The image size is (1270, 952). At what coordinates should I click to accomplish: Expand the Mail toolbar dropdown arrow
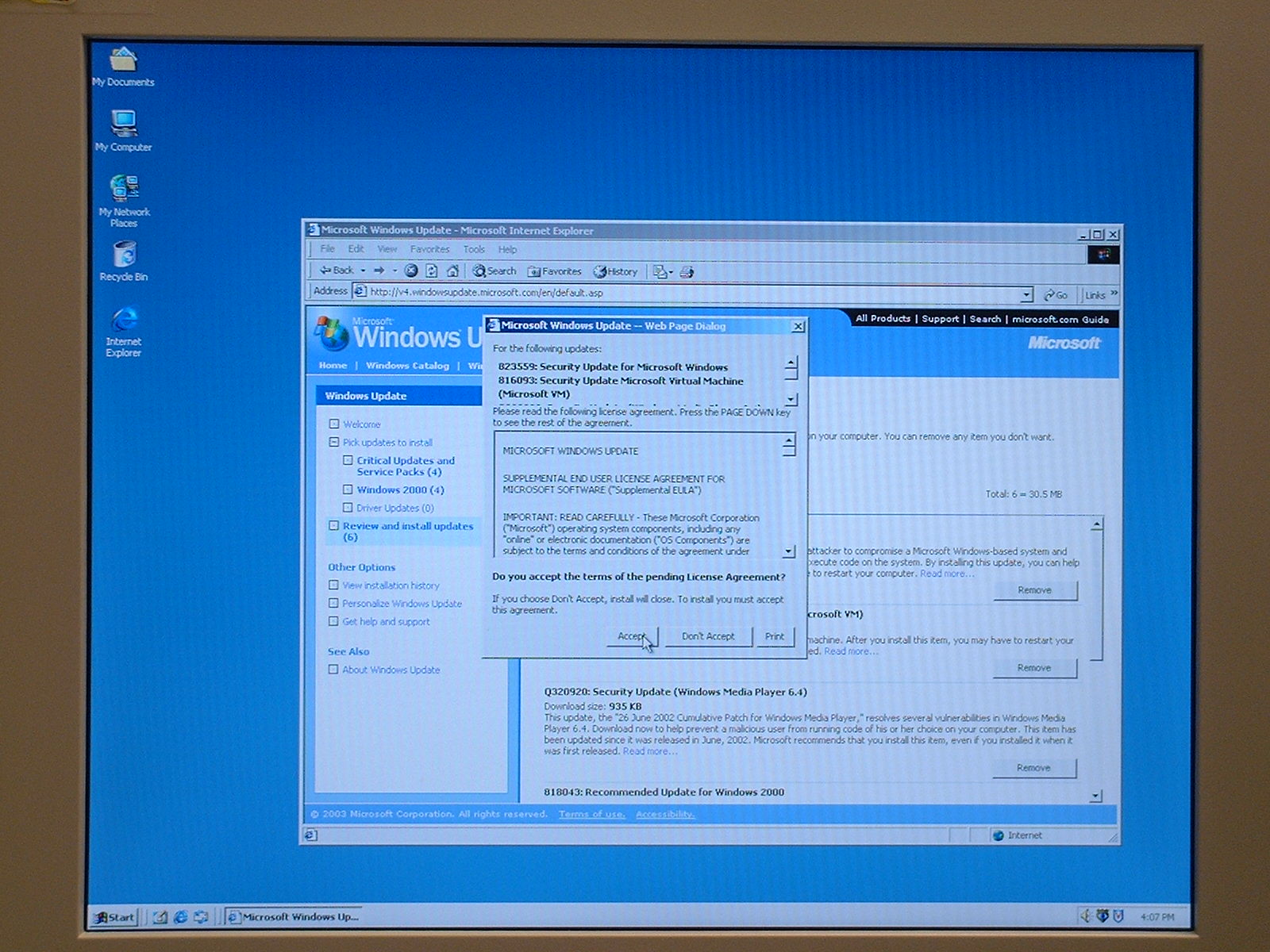click(x=671, y=272)
